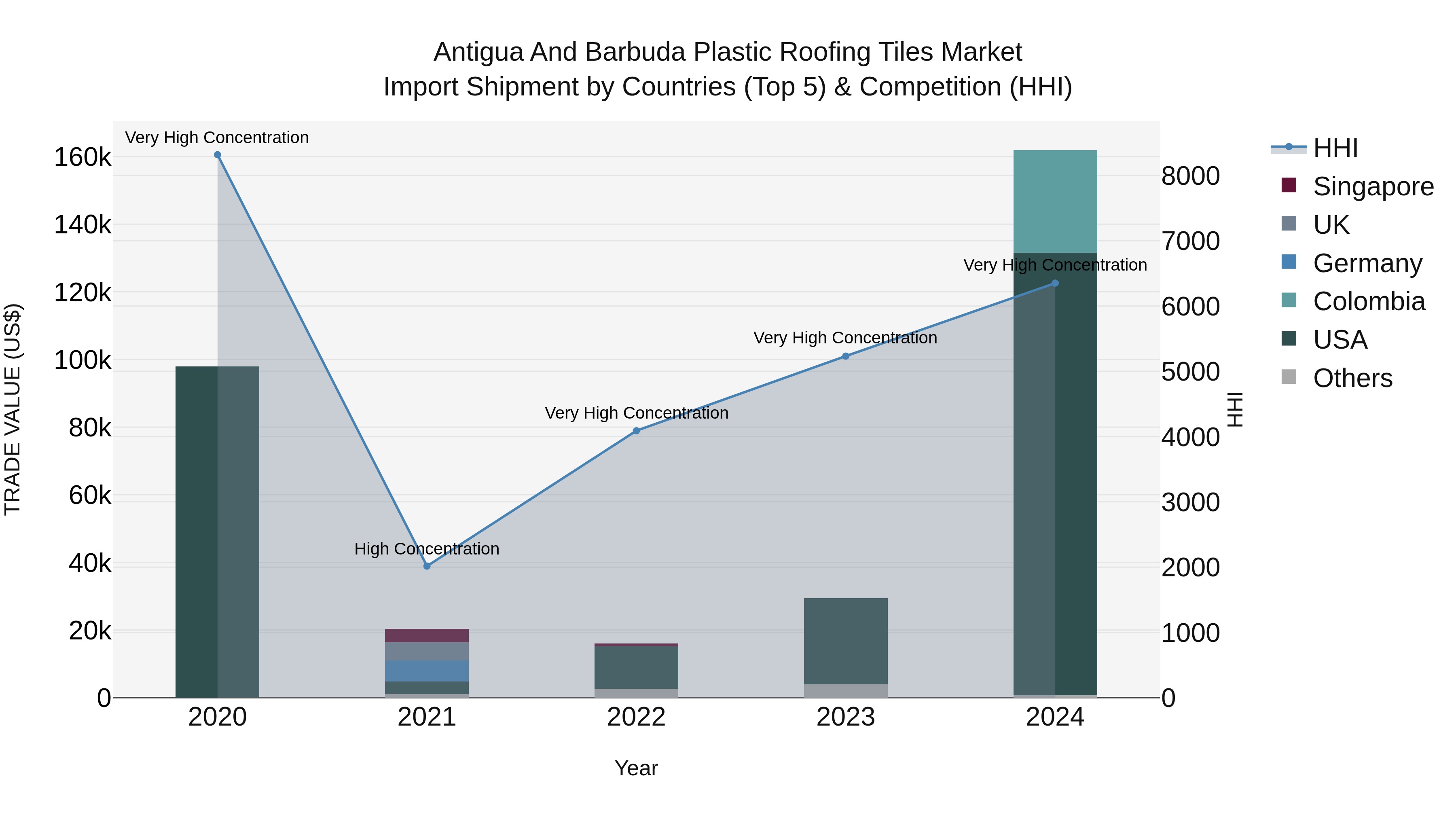Toggle the UK legend entry
The width and height of the screenshot is (1456, 819).
(1315, 225)
